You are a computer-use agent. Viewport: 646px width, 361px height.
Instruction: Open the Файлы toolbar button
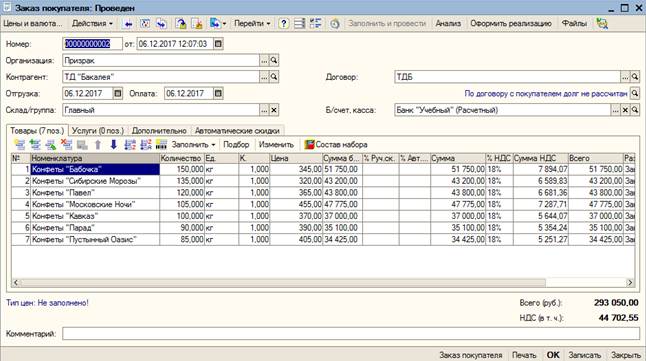tap(574, 24)
